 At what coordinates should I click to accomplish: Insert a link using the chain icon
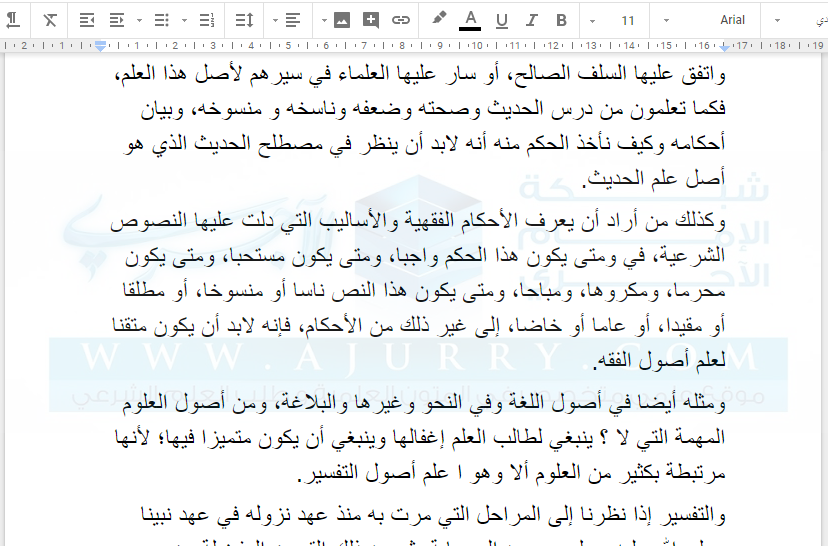point(401,20)
